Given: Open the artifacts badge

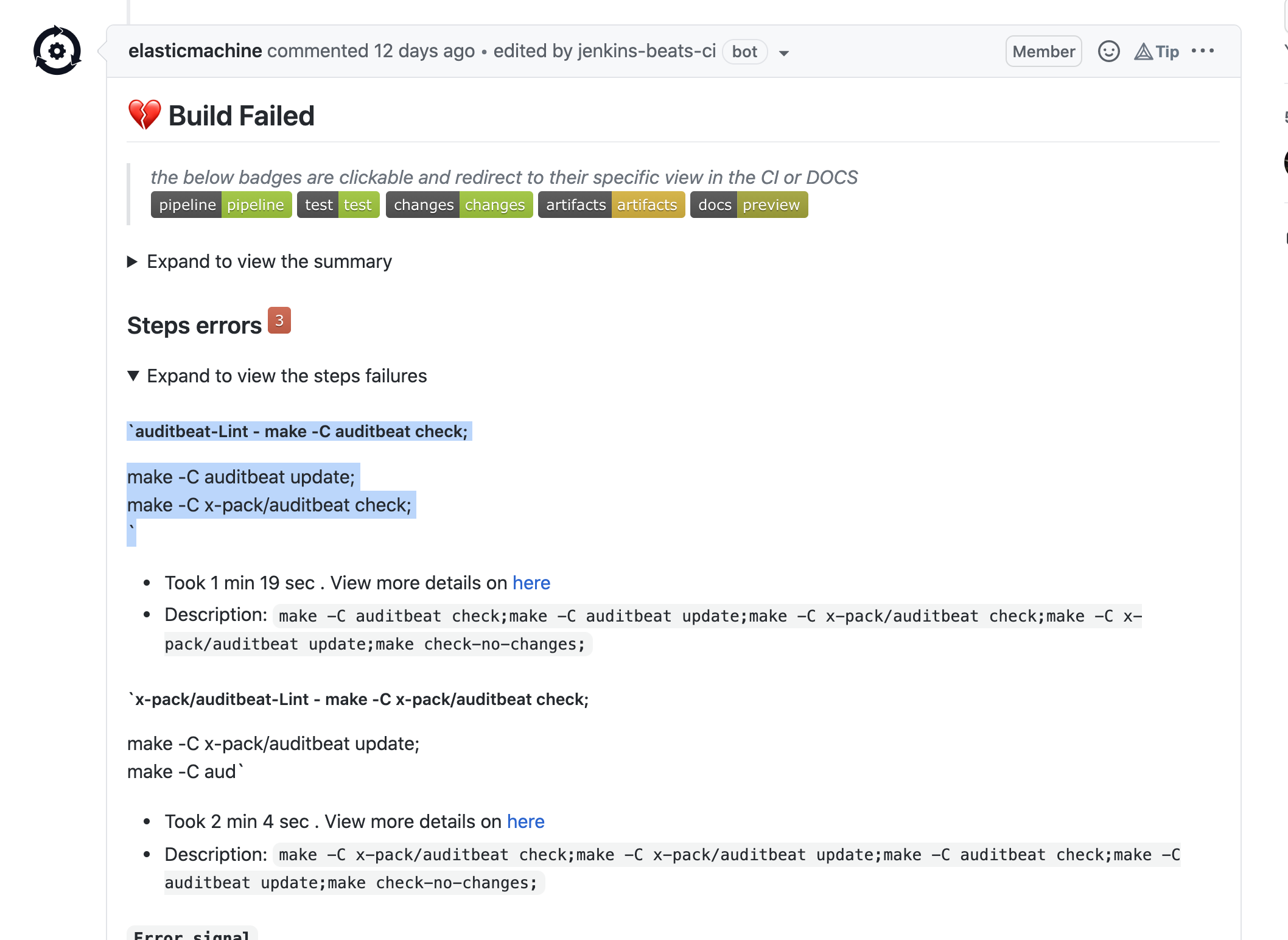Looking at the screenshot, I should click(x=611, y=205).
